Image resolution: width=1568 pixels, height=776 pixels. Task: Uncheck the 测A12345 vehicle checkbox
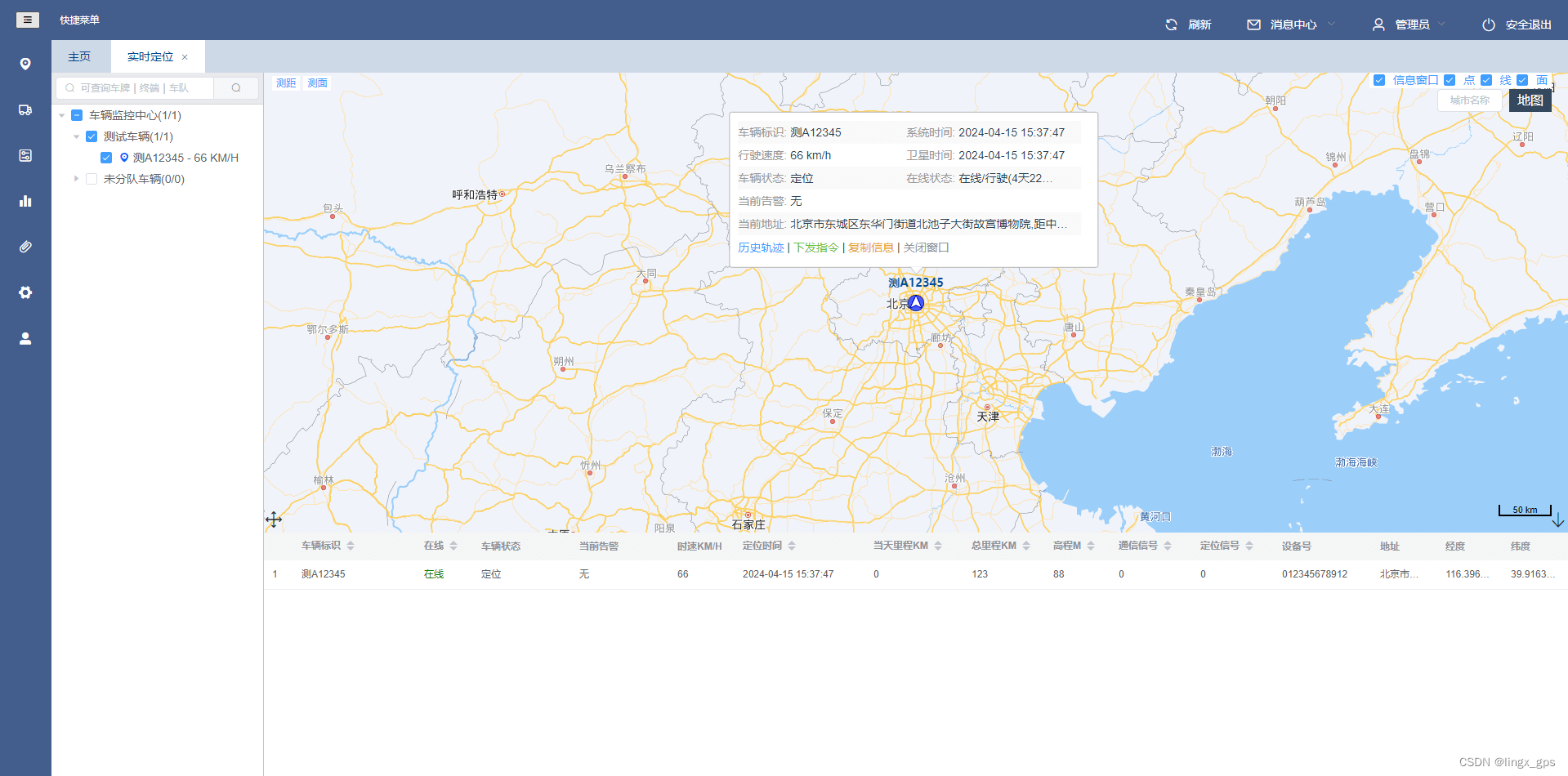click(106, 158)
